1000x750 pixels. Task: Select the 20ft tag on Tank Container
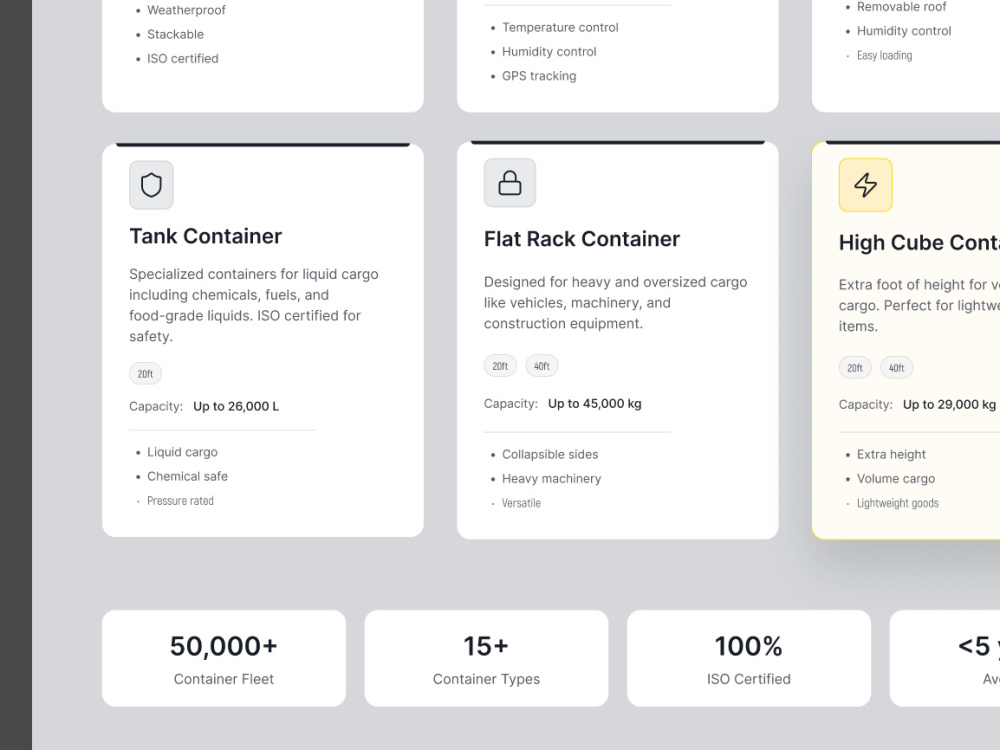(x=145, y=374)
